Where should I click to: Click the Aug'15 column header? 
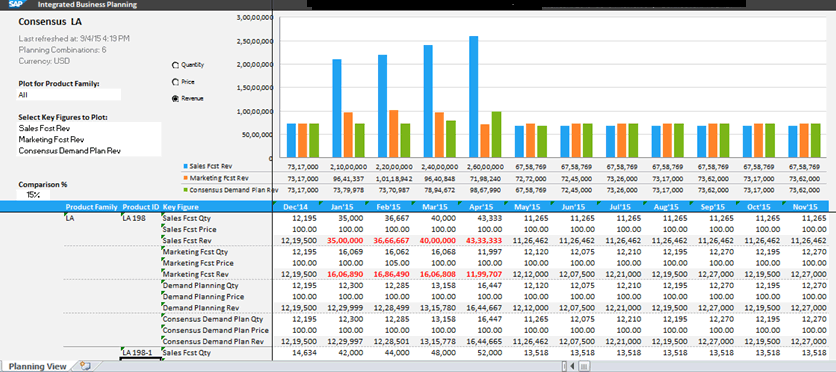point(666,207)
